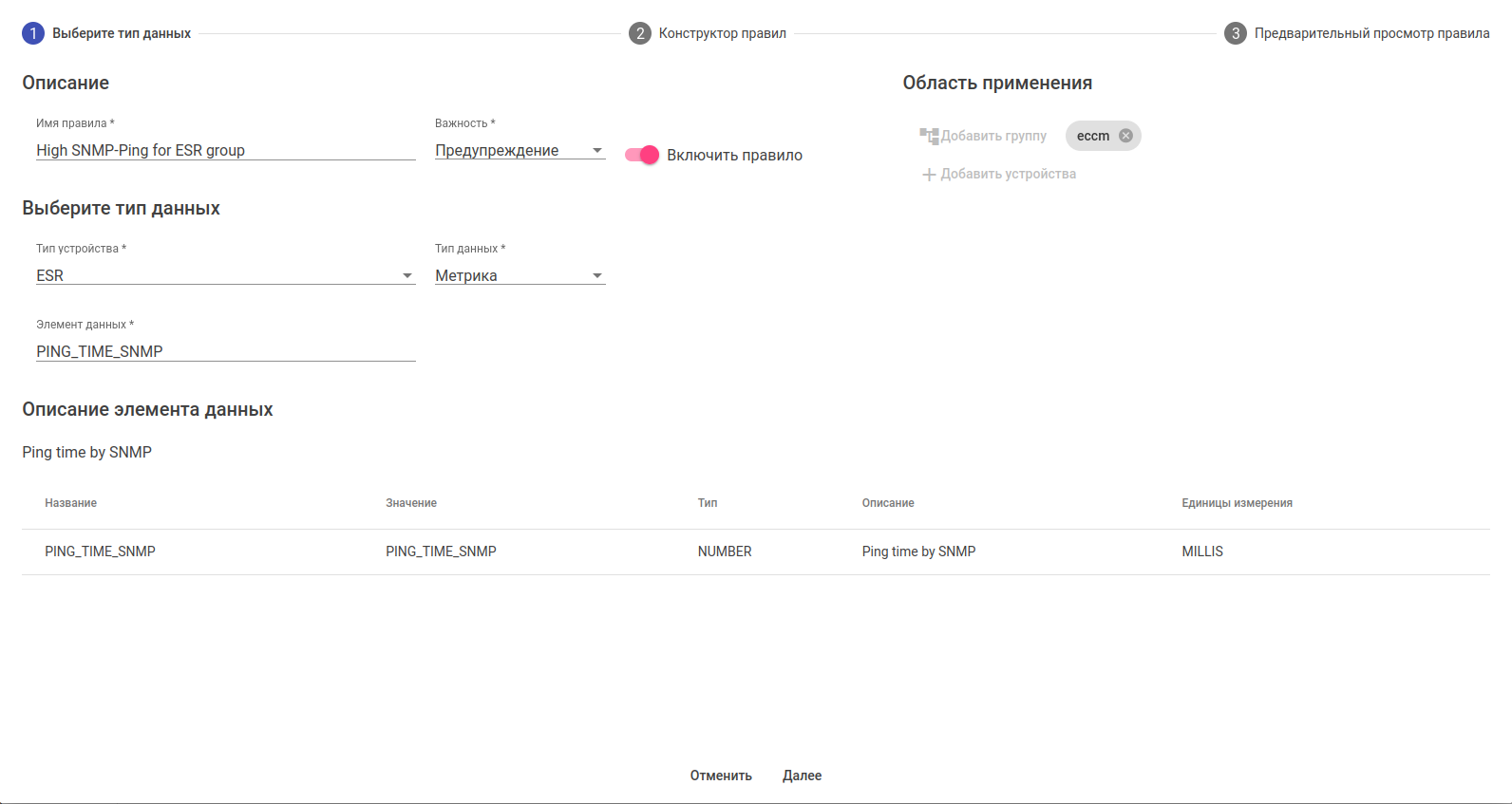Go to Конструктор правил step
1512x804 pixels.
click(722, 33)
